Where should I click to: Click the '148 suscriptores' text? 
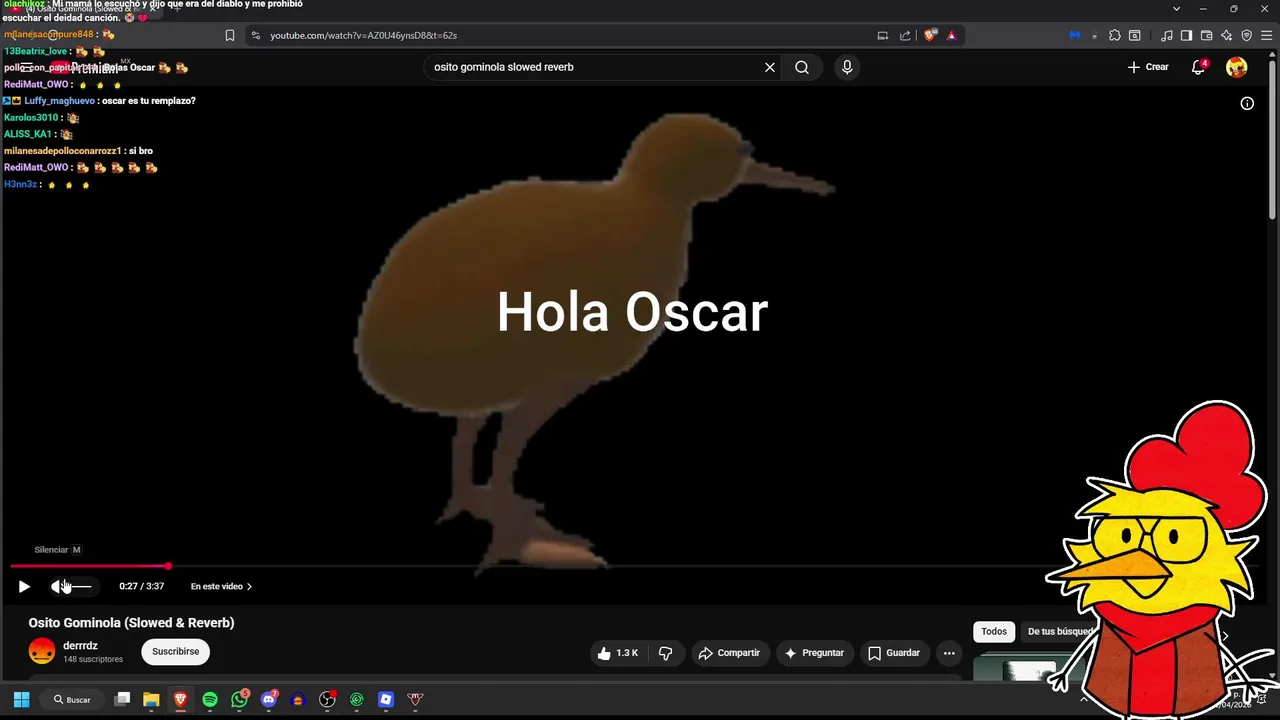pyautogui.click(x=93, y=660)
